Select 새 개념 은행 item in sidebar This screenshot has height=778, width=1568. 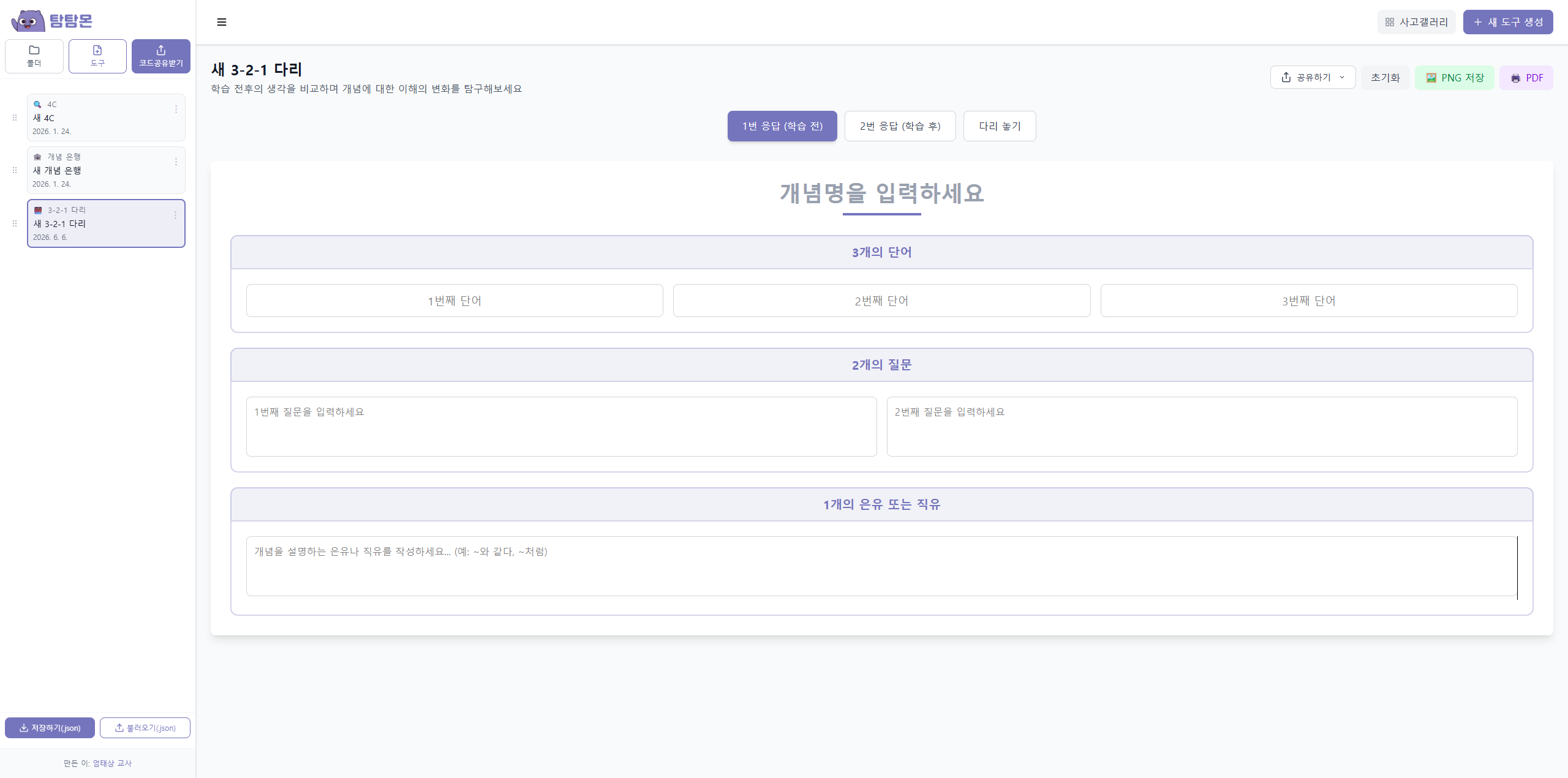(x=106, y=170)
